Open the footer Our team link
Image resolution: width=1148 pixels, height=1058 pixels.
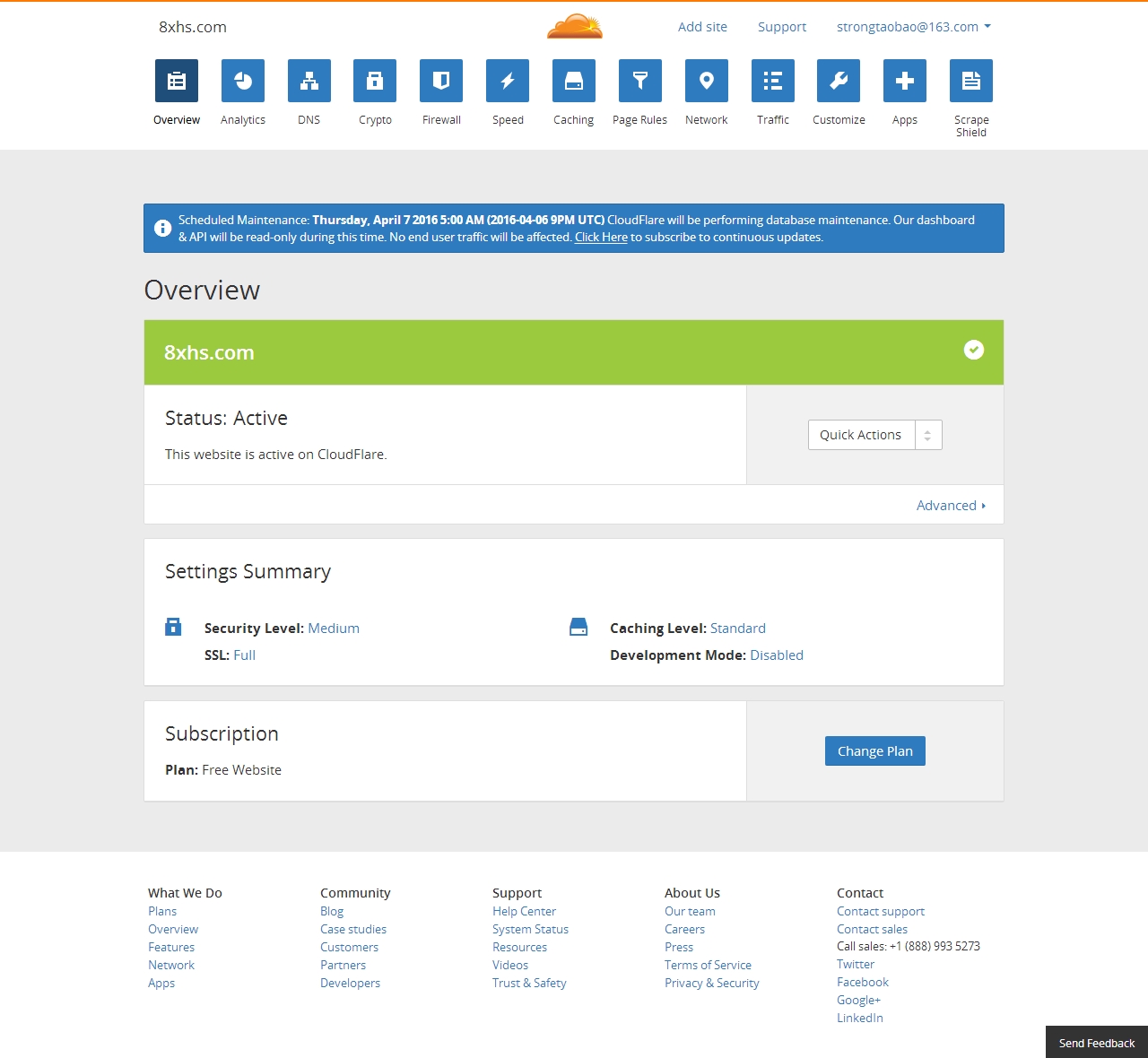pyautogui.click(x=691, y=911)
